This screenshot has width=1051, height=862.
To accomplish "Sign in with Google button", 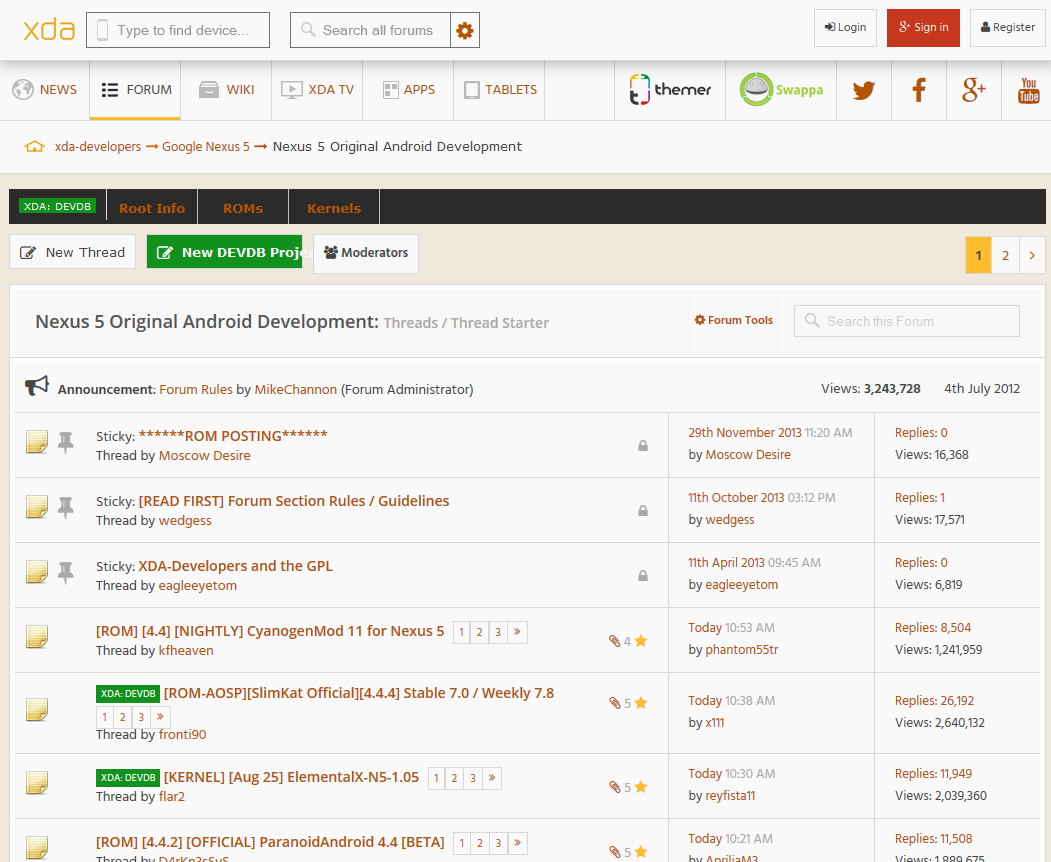I will [923, 28].
